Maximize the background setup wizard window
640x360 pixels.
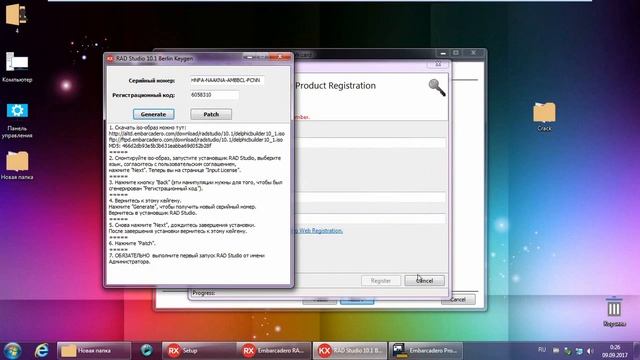[456, 53]
